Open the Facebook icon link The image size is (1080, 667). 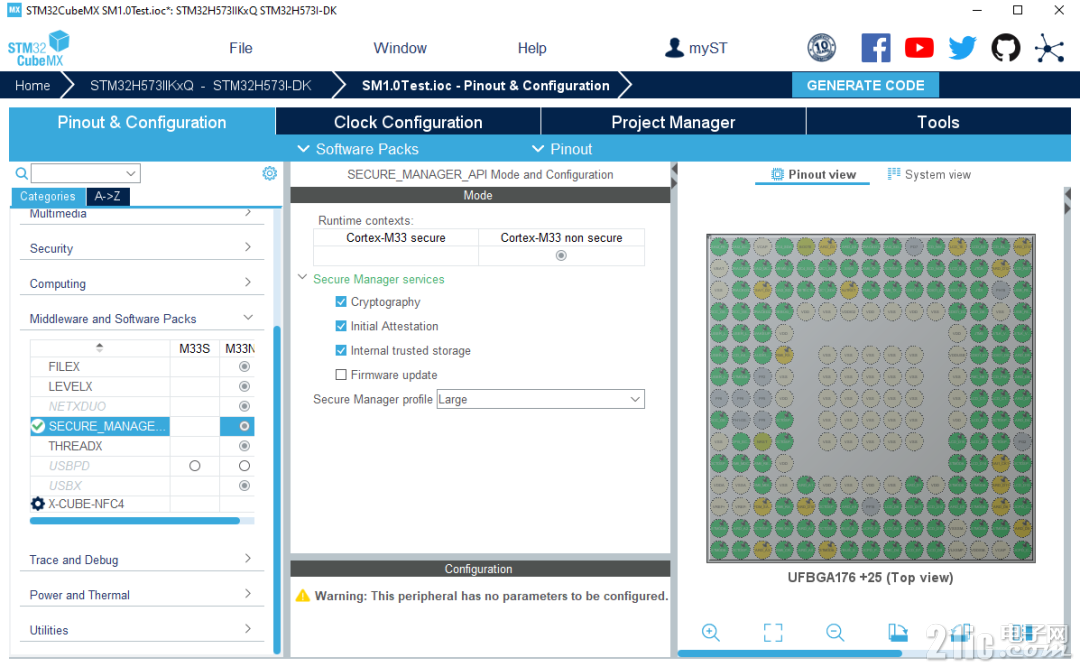click(875, 48)
